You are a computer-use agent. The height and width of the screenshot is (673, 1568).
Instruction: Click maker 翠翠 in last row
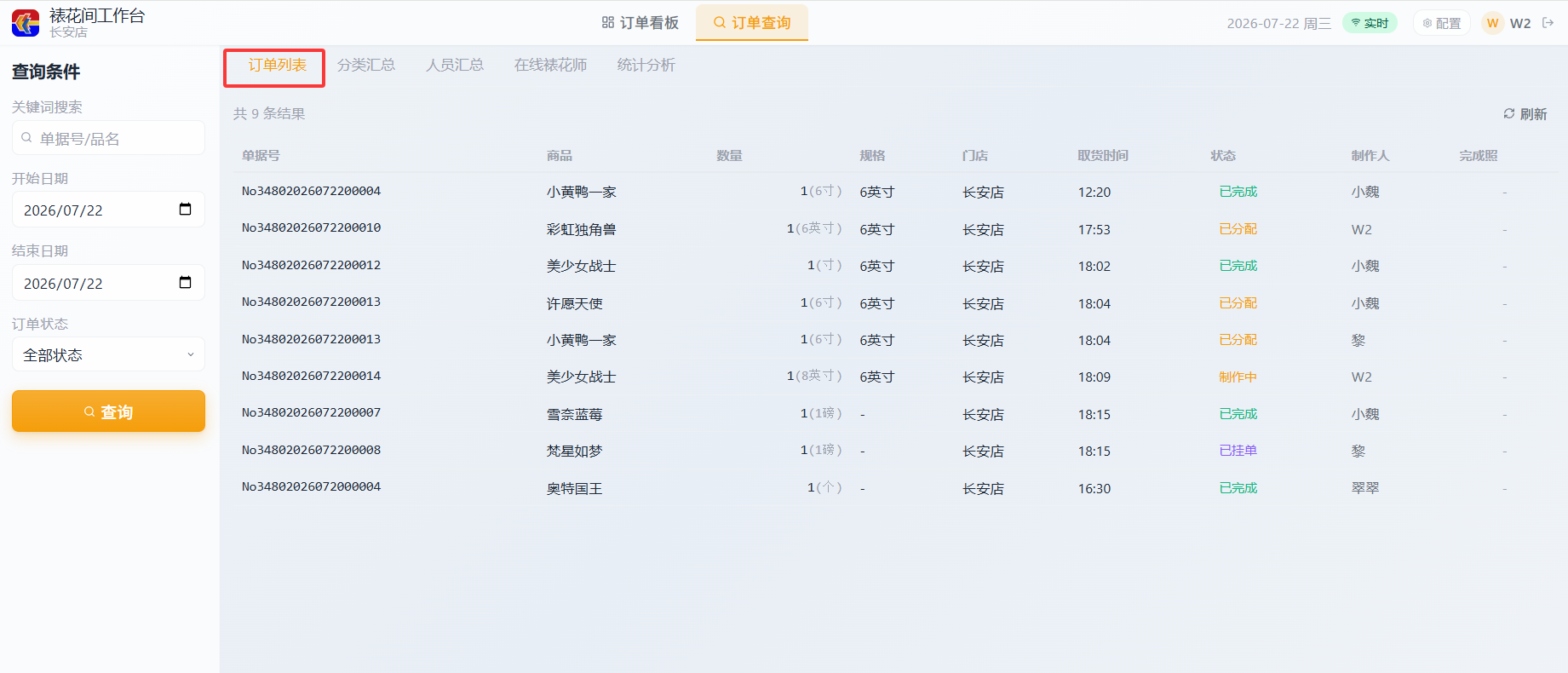1364,488
